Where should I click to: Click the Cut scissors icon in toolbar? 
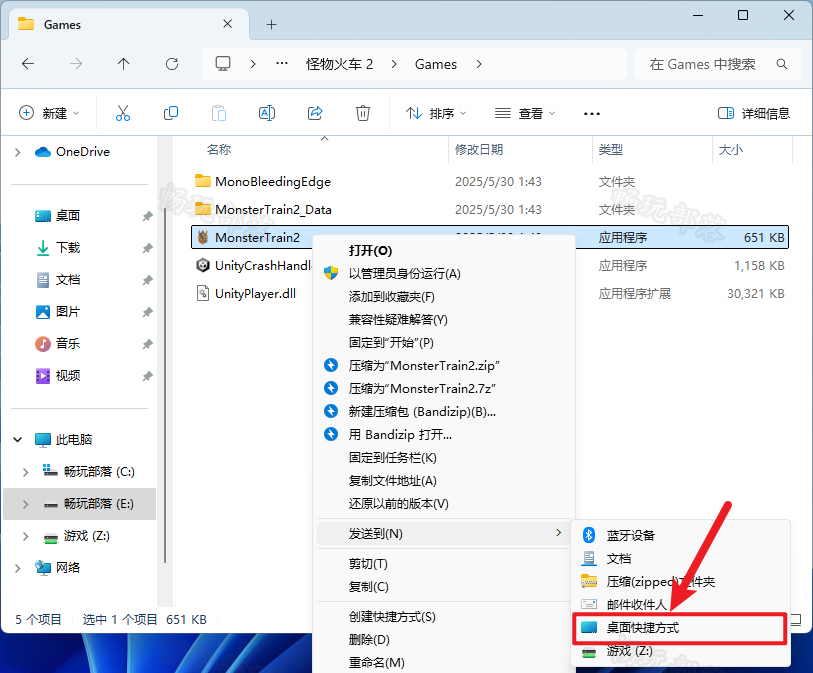(123, 113)
